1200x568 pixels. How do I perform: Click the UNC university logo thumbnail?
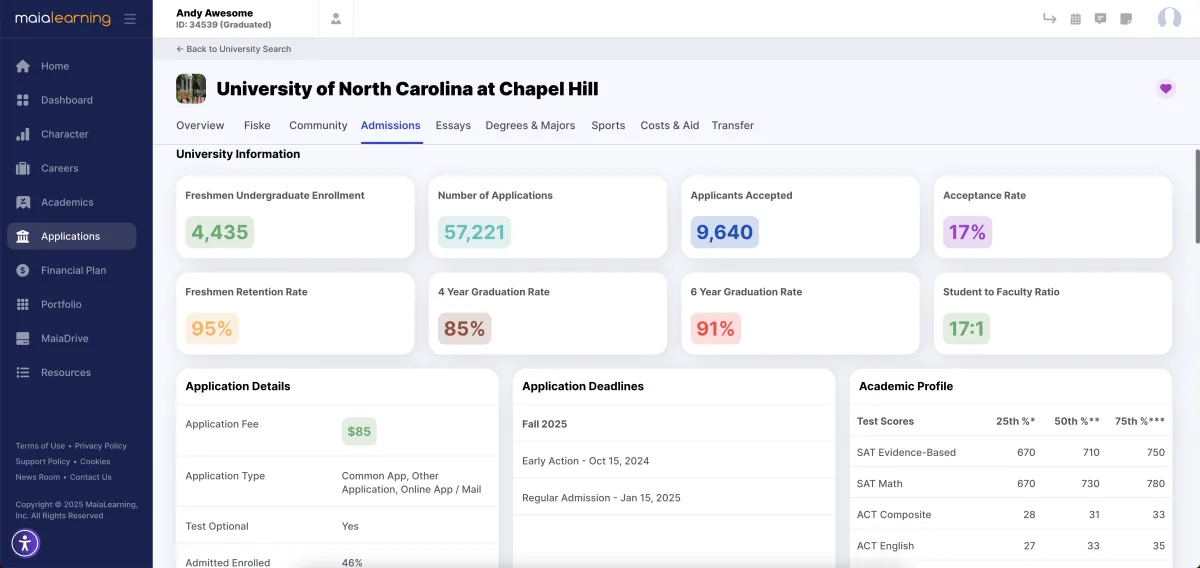[x=191, y=89]
